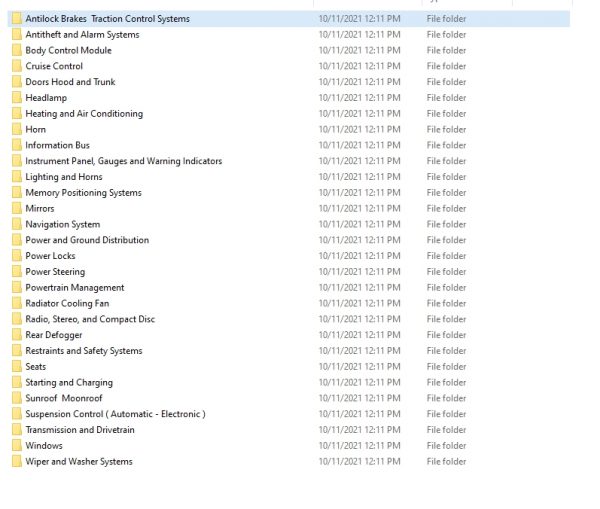Select the 'Radiator Cooling Fan' folder name
The image size is (600, 509).
[67, 303]
